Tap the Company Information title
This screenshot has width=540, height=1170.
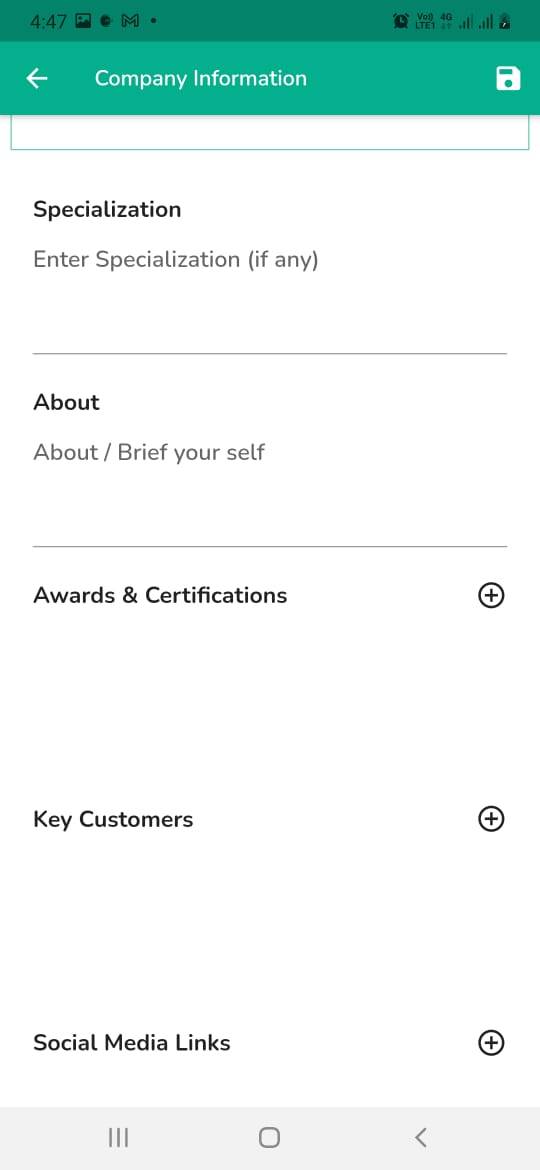click(201, 78)
